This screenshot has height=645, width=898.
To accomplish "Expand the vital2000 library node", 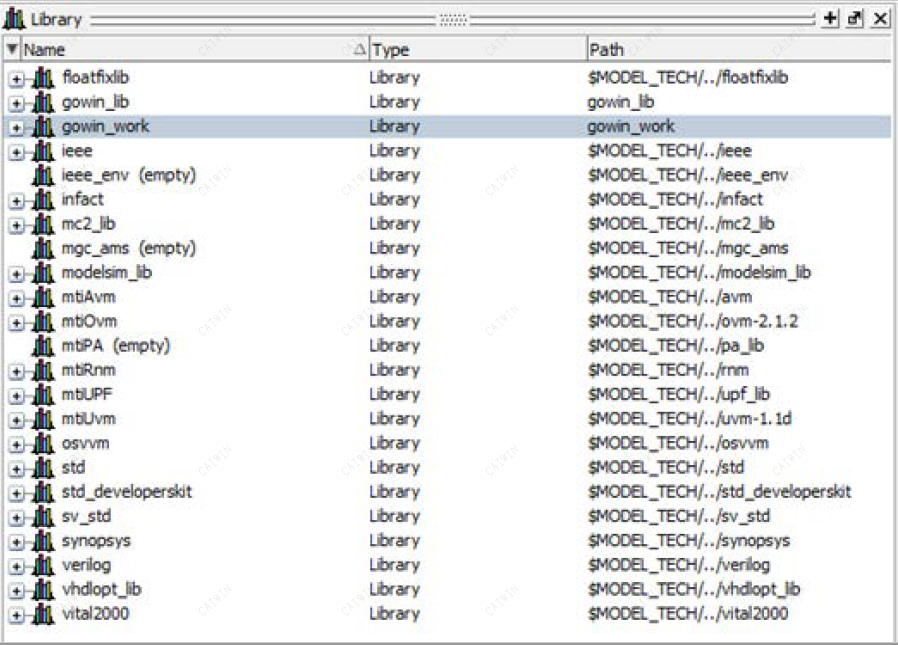I will (x=16, y=616).
